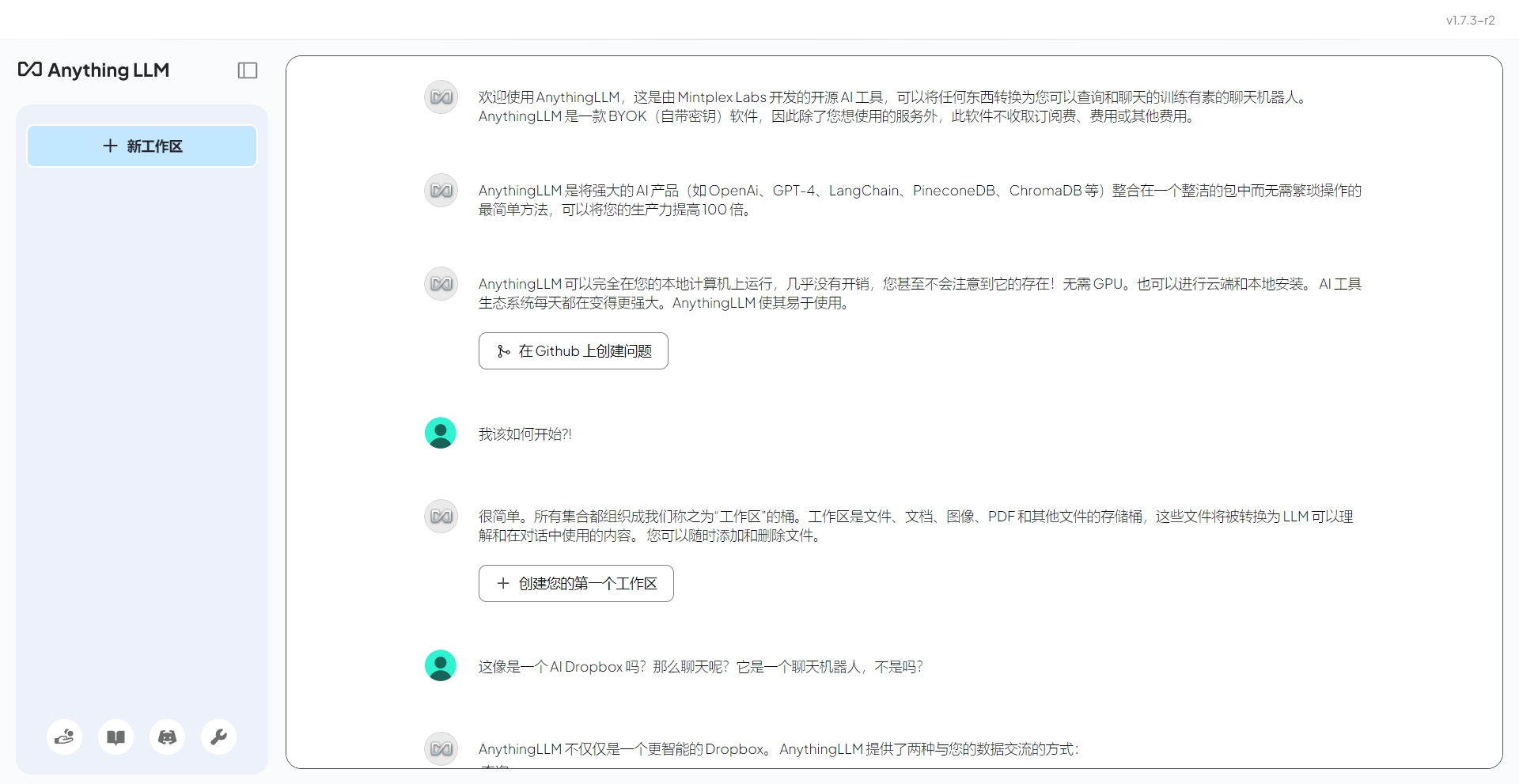1519x784 pixels.
Task: Open the support hand-heart icon in sidebar footer
Action: (64, 737)
